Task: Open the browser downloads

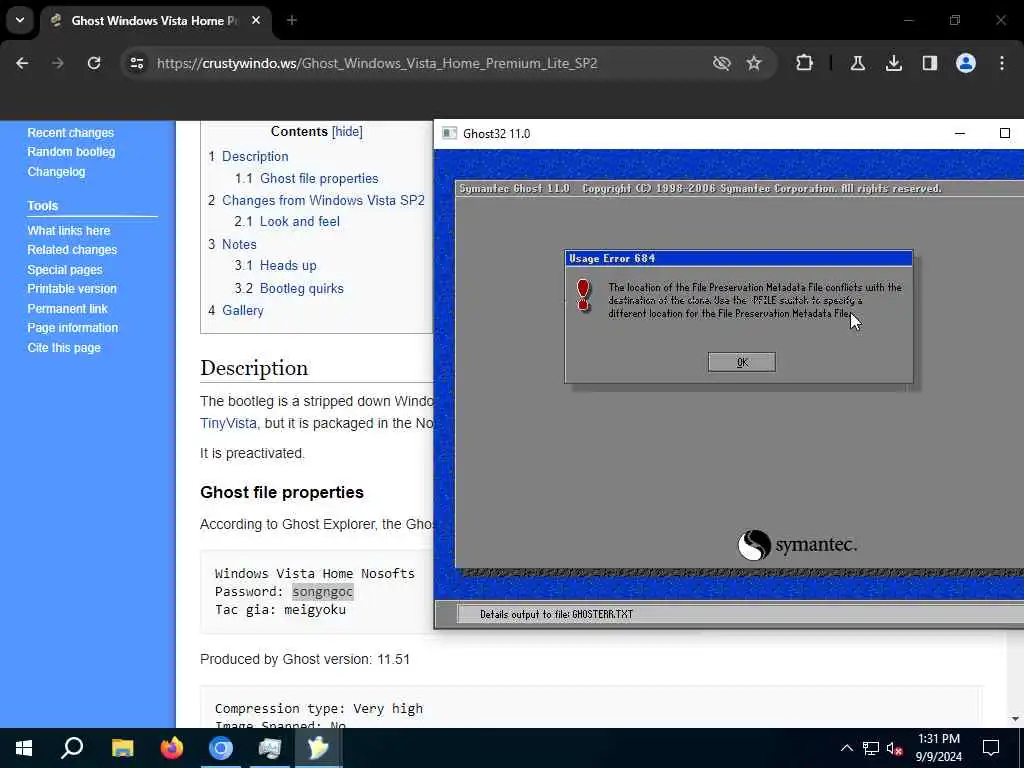Action: [x=893, y=63]
